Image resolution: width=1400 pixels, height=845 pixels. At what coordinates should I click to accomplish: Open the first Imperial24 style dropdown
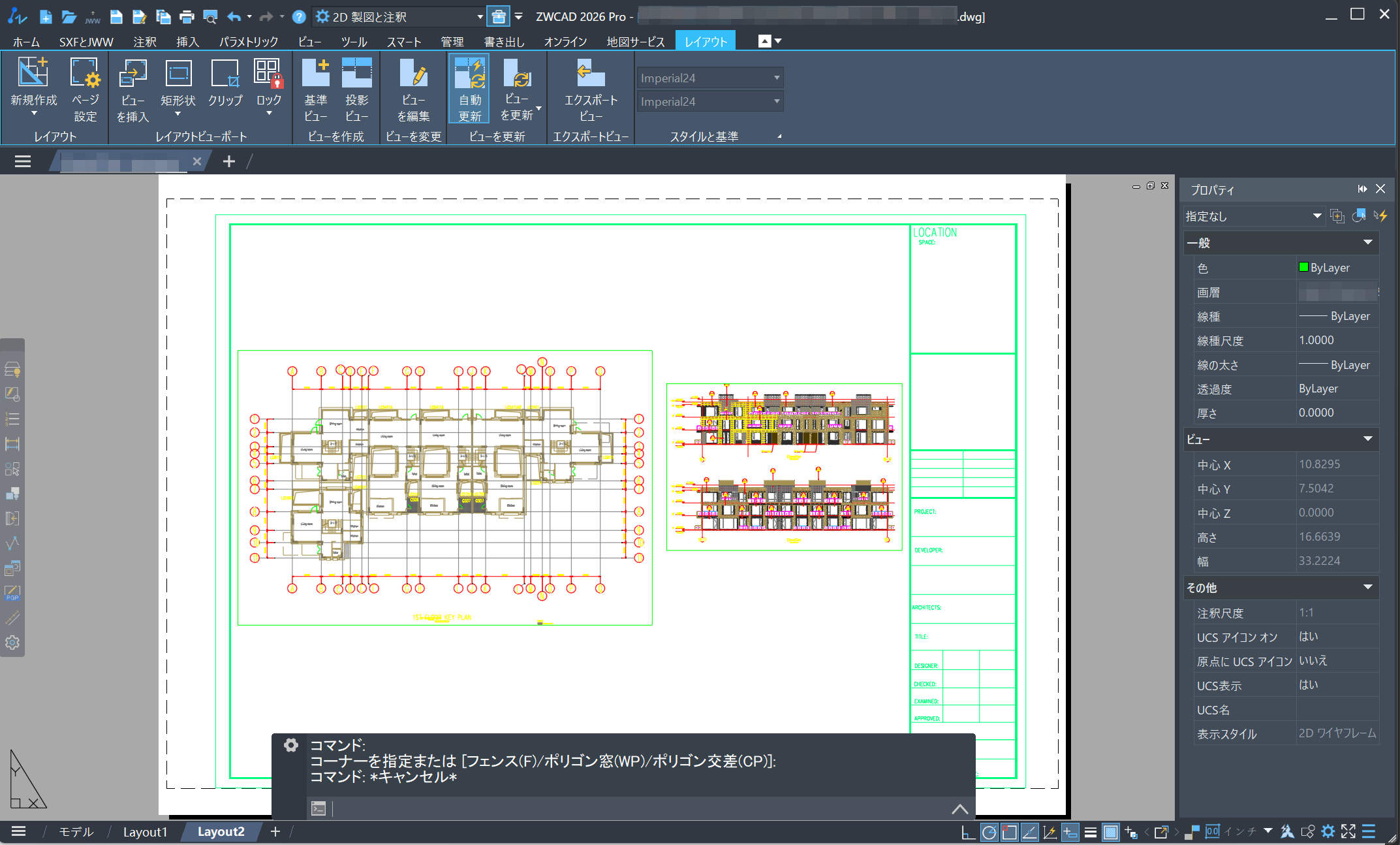coord(777,78)
